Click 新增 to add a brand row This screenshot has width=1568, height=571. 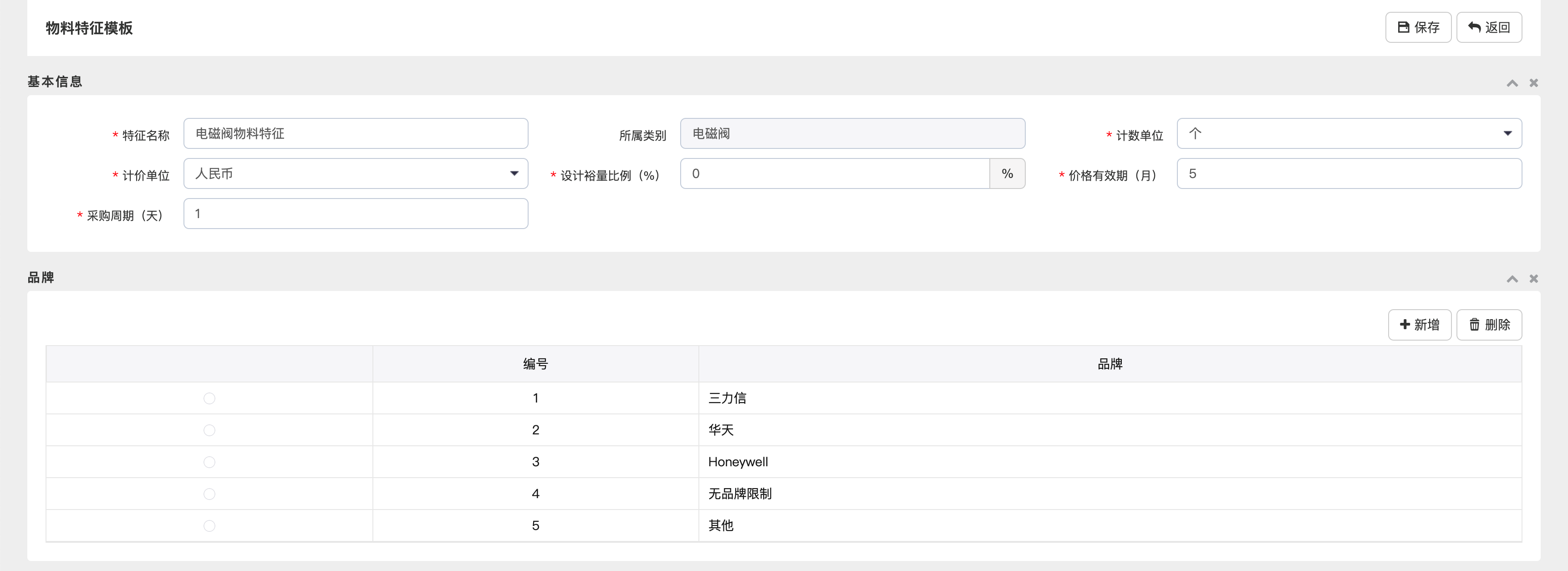tap(1419, 325)
